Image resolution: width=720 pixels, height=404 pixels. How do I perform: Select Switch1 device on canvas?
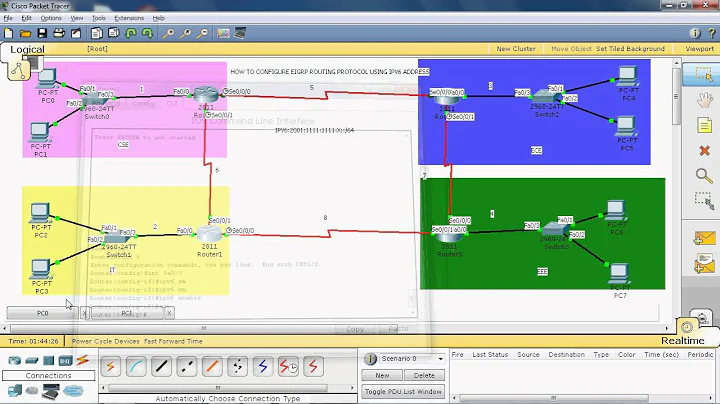[x=118, y=238]
